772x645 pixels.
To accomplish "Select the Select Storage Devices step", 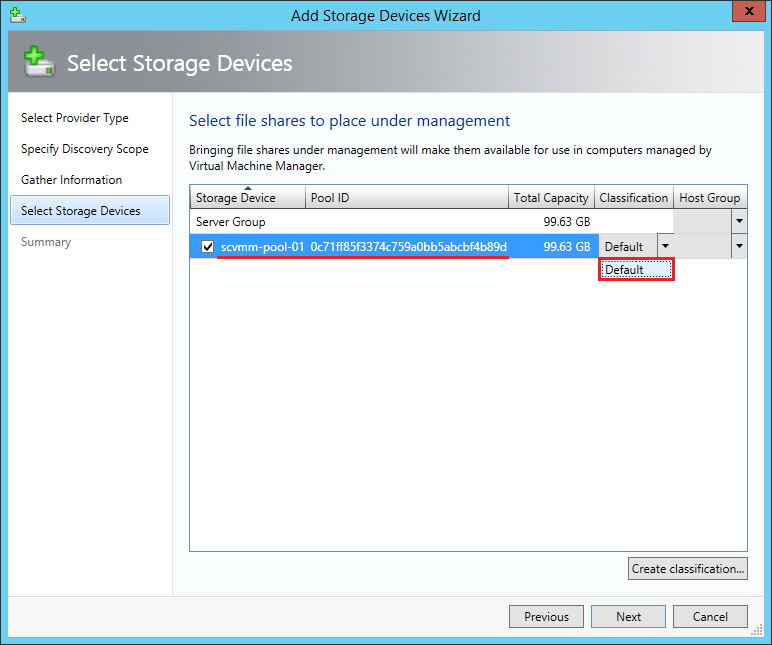I will tap(81, 211).
